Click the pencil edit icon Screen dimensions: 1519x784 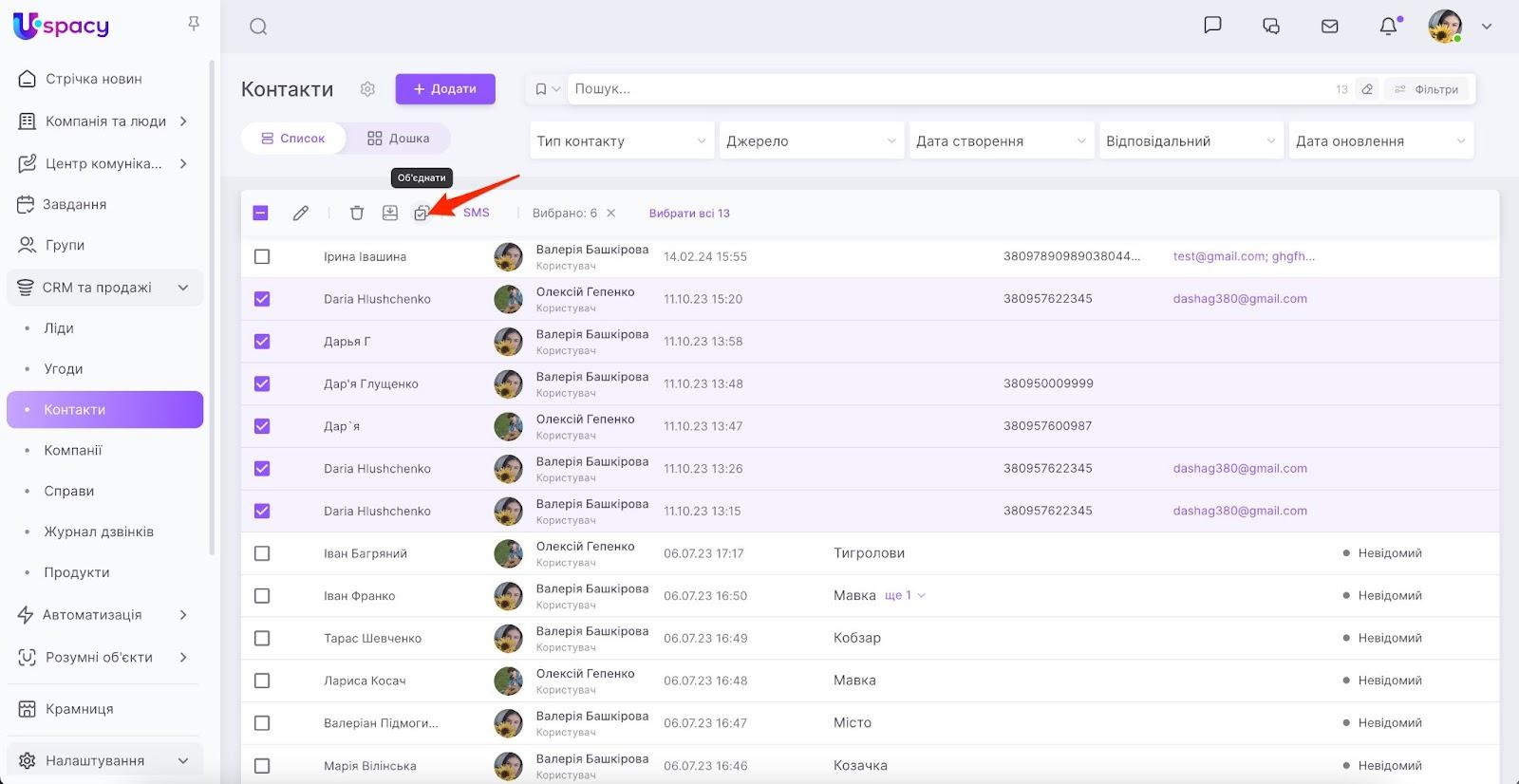tap(301, 214)
